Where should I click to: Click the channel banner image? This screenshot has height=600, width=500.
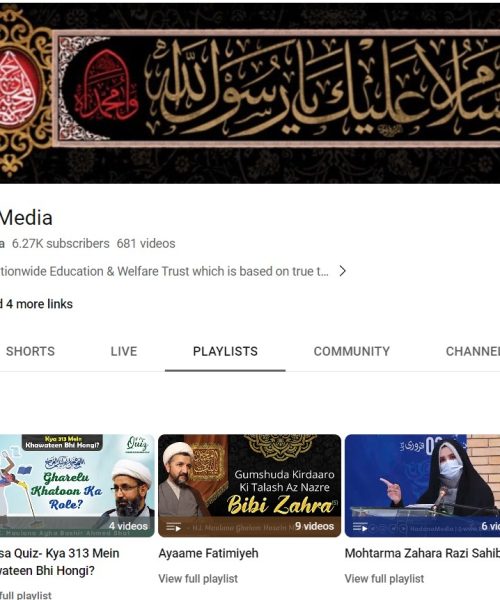(250, 93)
